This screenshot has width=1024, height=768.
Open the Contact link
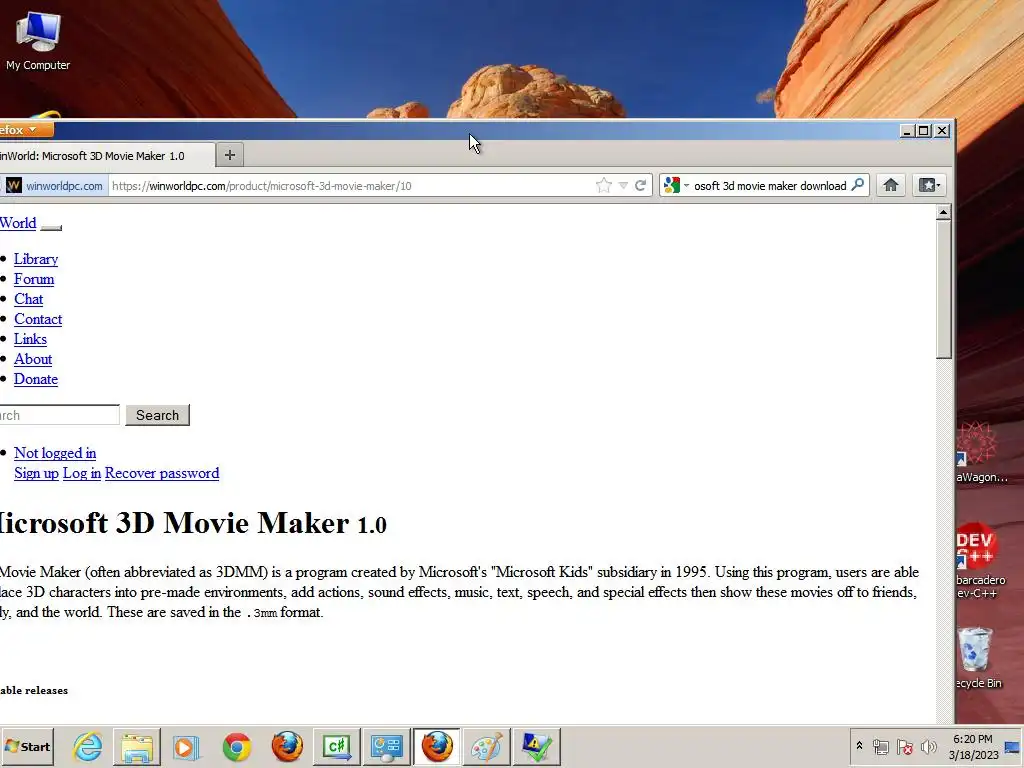coord(38,319)
